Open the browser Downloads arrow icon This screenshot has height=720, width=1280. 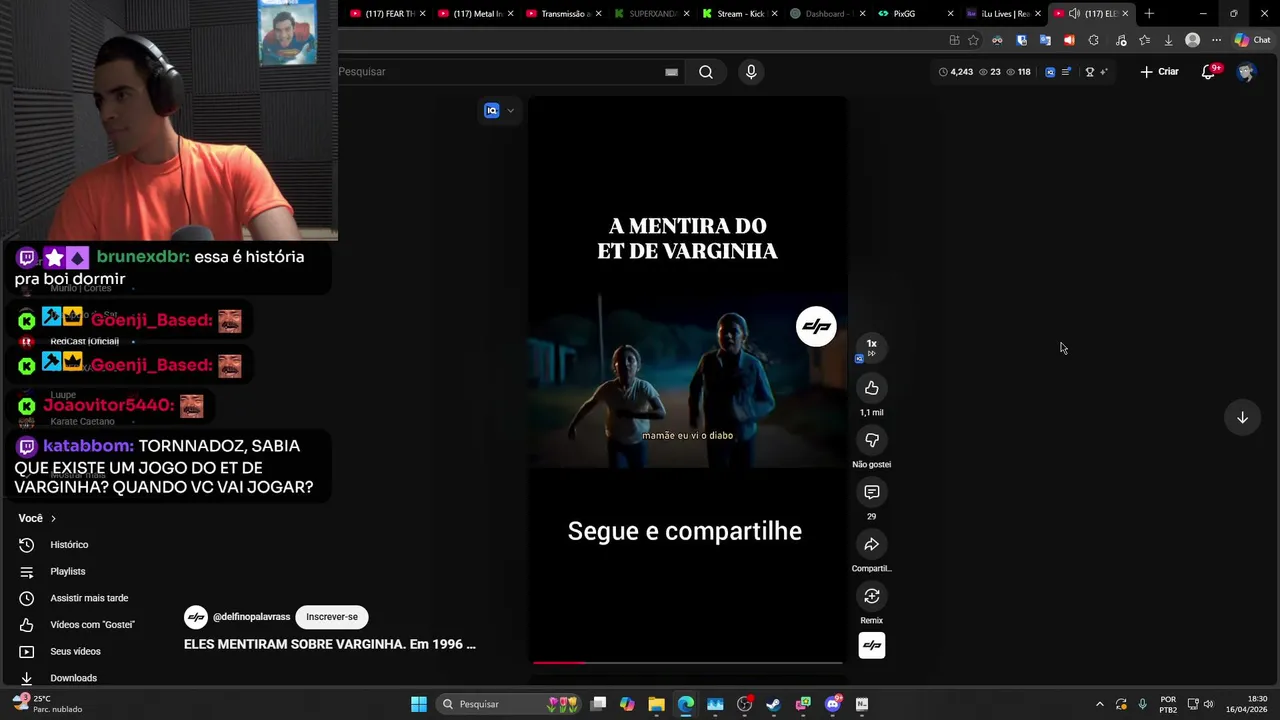[x=1168, y=40]
